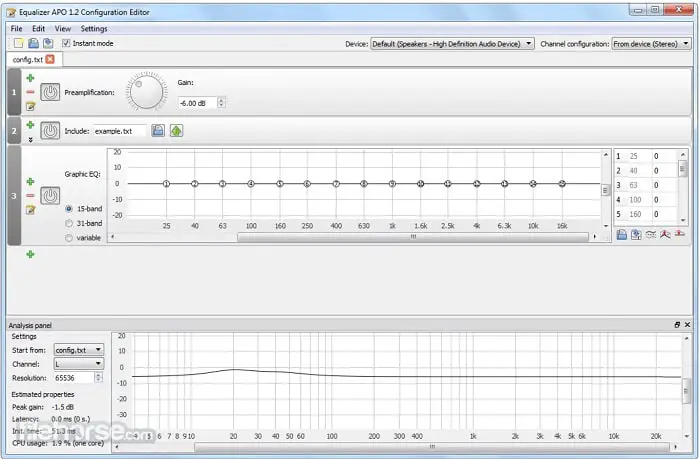Viewport: 700px width, 459px height.
Task: Add a filter above the Include row
Action: tap(30, 125)
